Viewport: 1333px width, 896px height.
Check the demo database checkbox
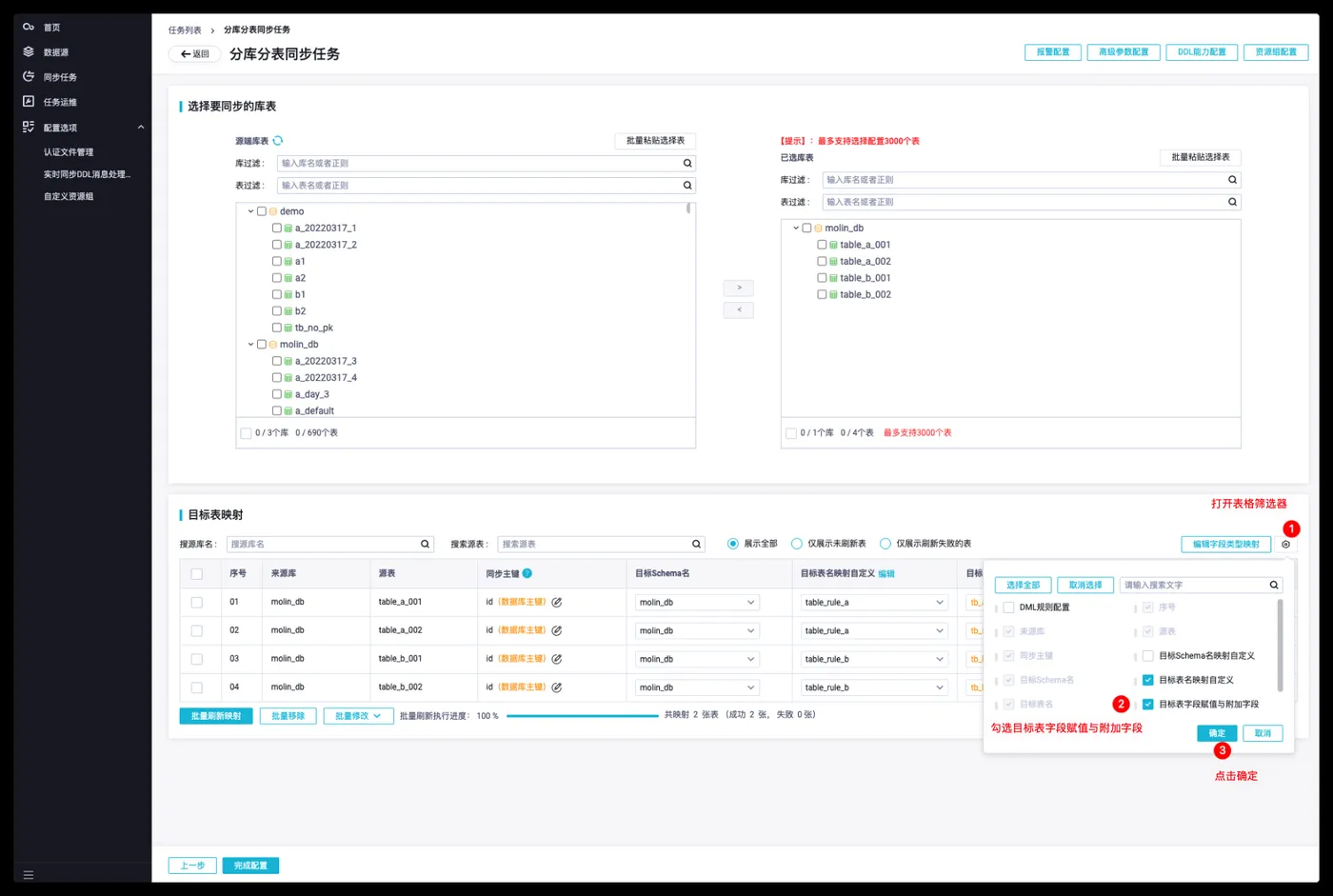click(262, 211)
